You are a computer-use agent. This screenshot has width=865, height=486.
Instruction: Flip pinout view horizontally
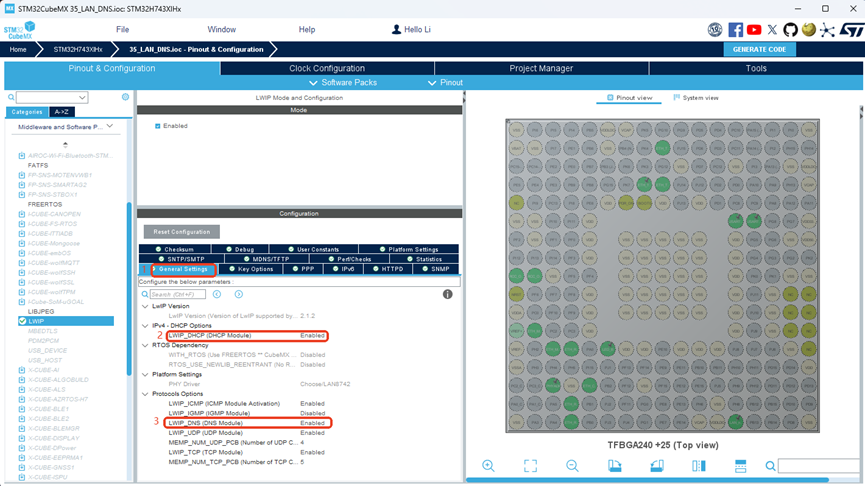coord(698,466)
